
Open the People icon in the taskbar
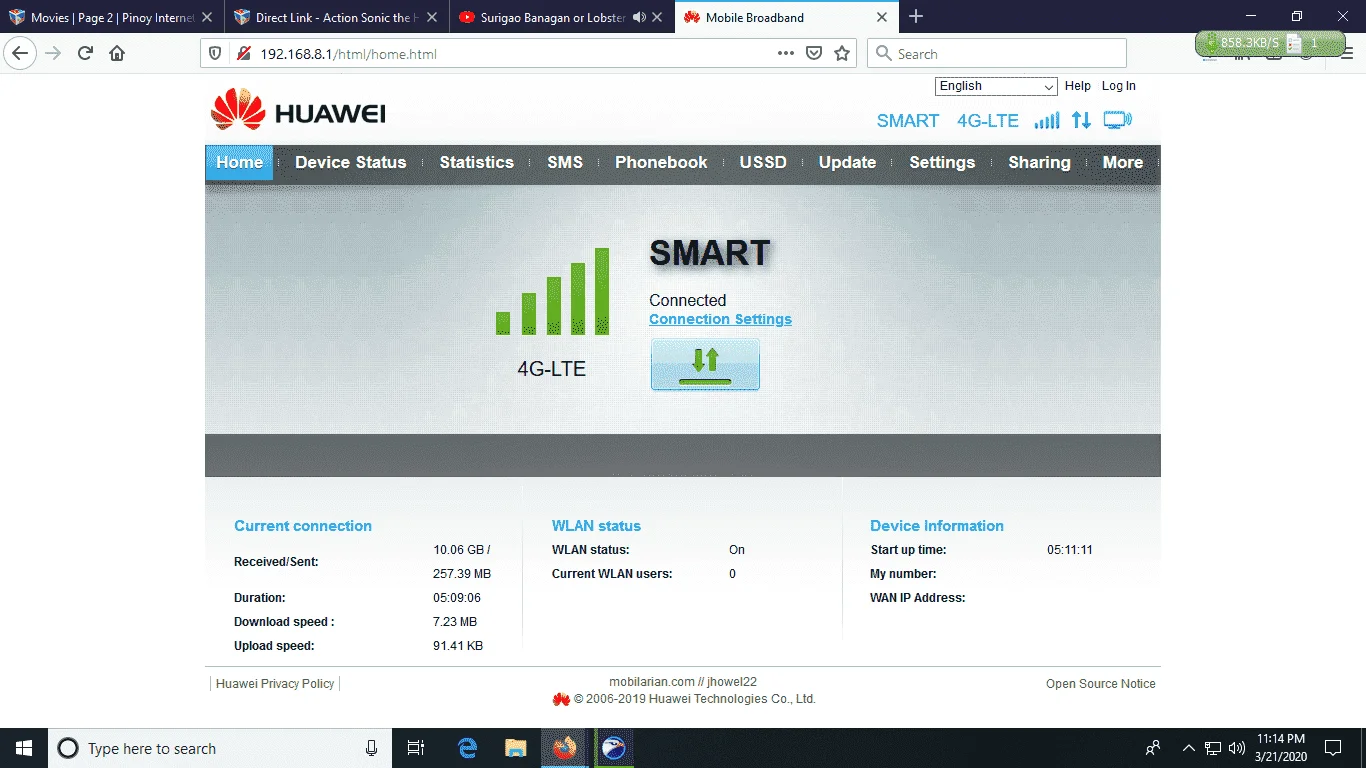click(x=1153, y=748)
